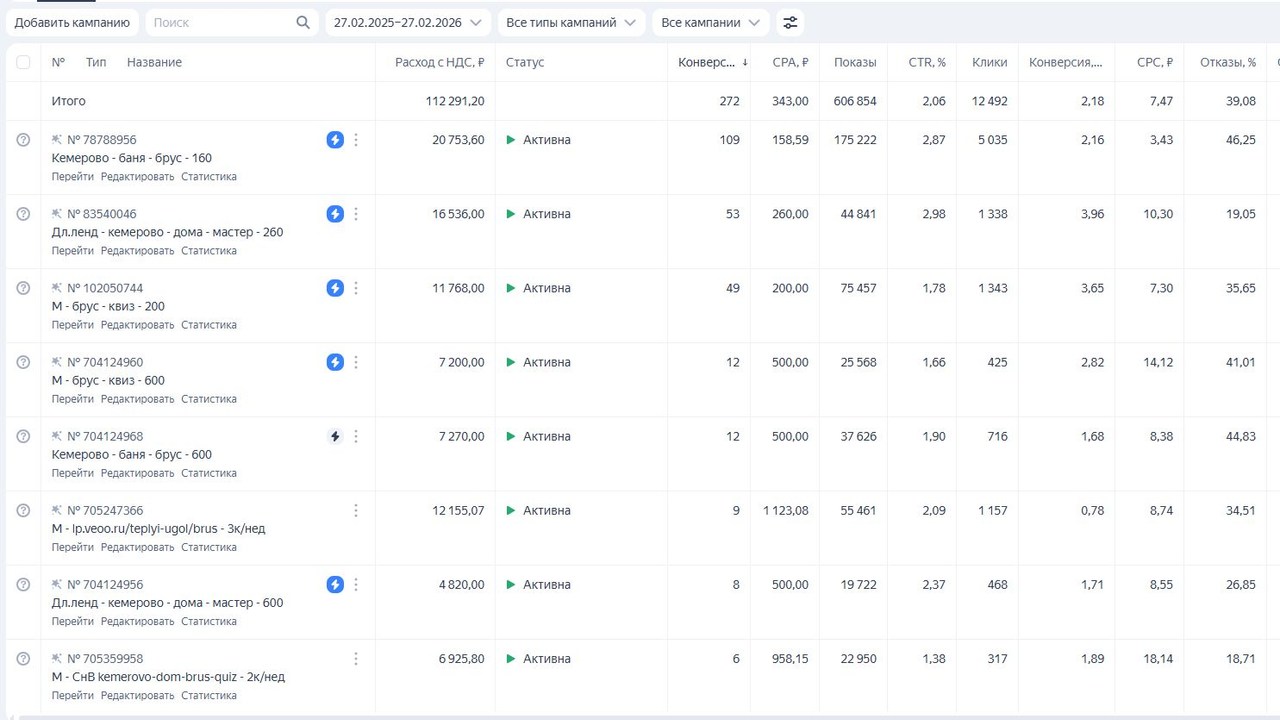
Task: Open the table filter settings icon
Action: [x=790, y=22]
